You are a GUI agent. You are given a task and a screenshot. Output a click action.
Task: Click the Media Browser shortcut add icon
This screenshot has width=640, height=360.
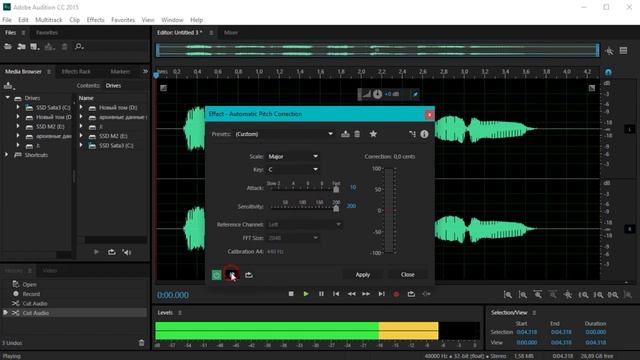click(x=8, y=86)
